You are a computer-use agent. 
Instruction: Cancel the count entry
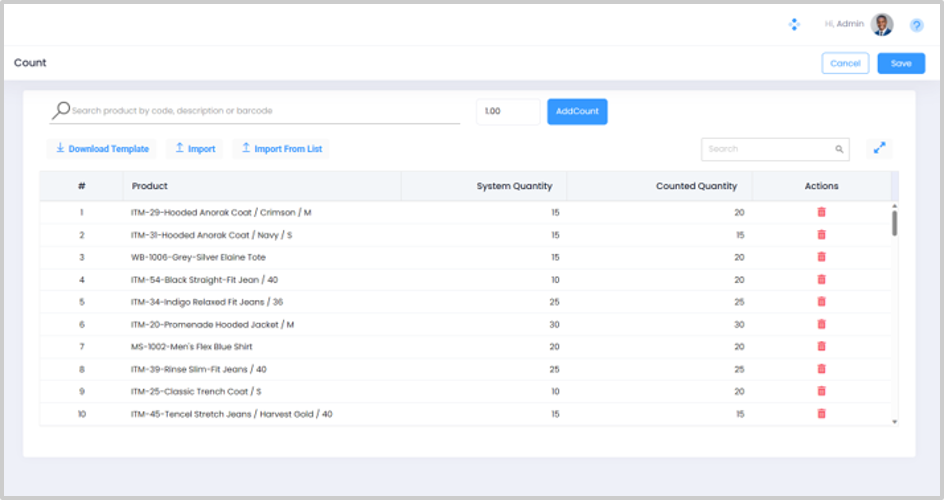[845, 63]
